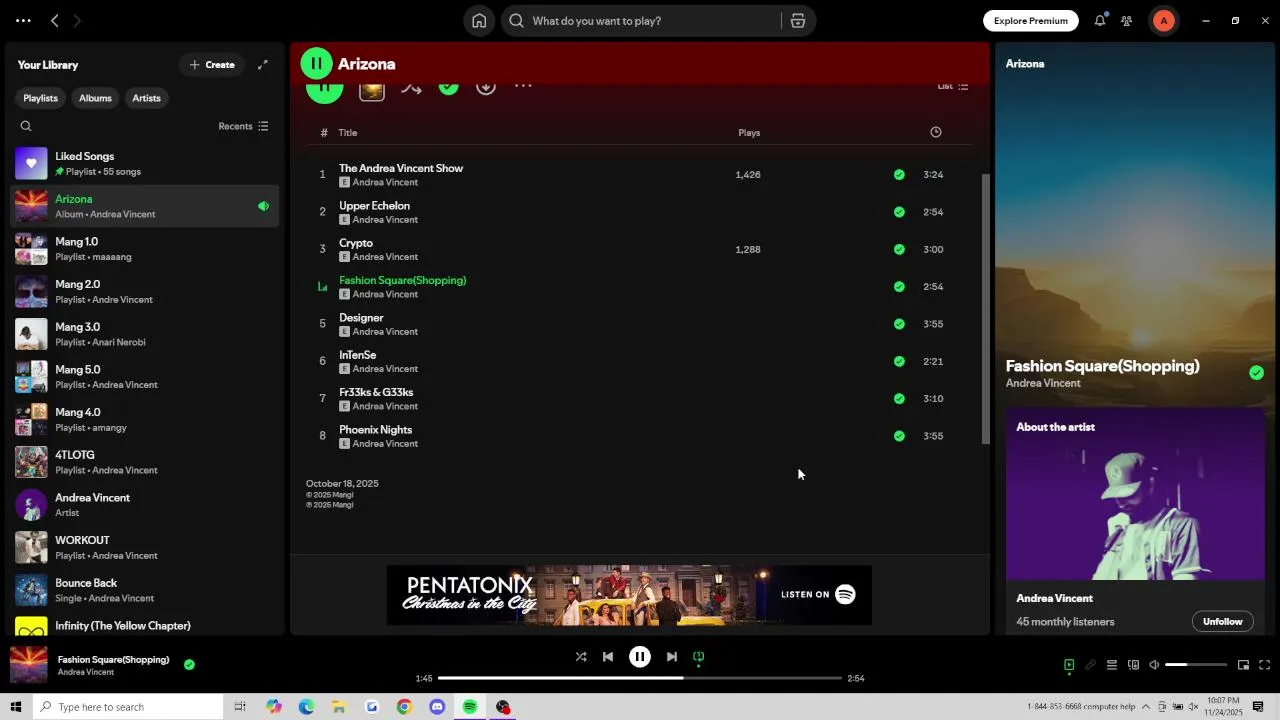
Task: Click the main tracklist scrollbar
Action: [x=986, y=309]
